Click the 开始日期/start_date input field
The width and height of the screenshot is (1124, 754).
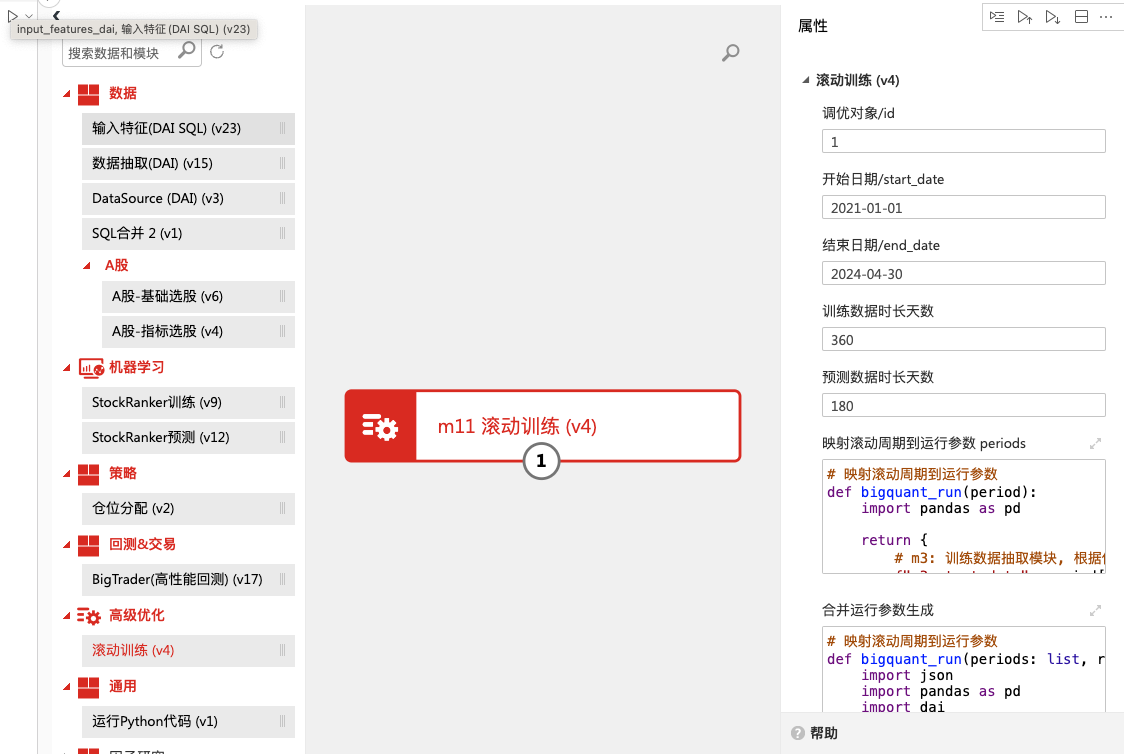point(963,208)
